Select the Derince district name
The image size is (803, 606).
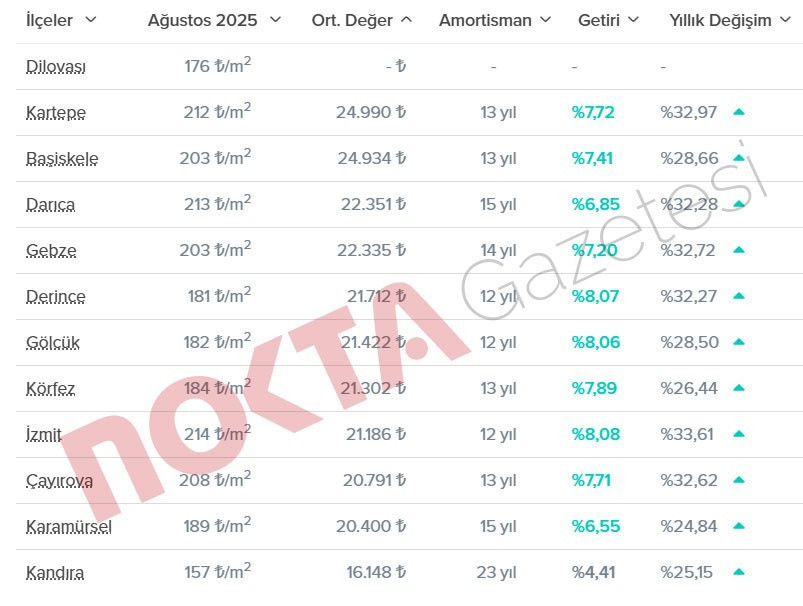click(55, 296)
